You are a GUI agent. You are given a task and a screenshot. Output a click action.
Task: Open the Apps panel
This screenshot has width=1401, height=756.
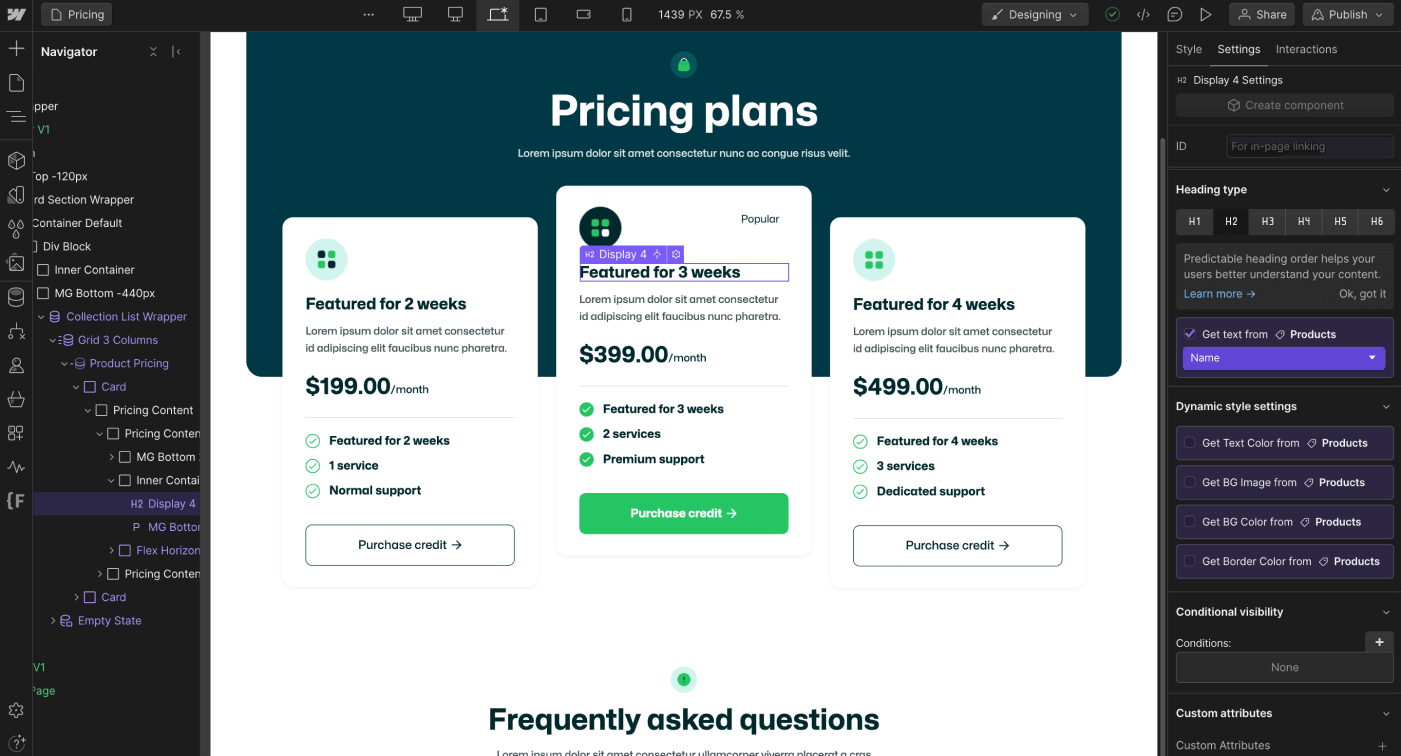[16, 435]
